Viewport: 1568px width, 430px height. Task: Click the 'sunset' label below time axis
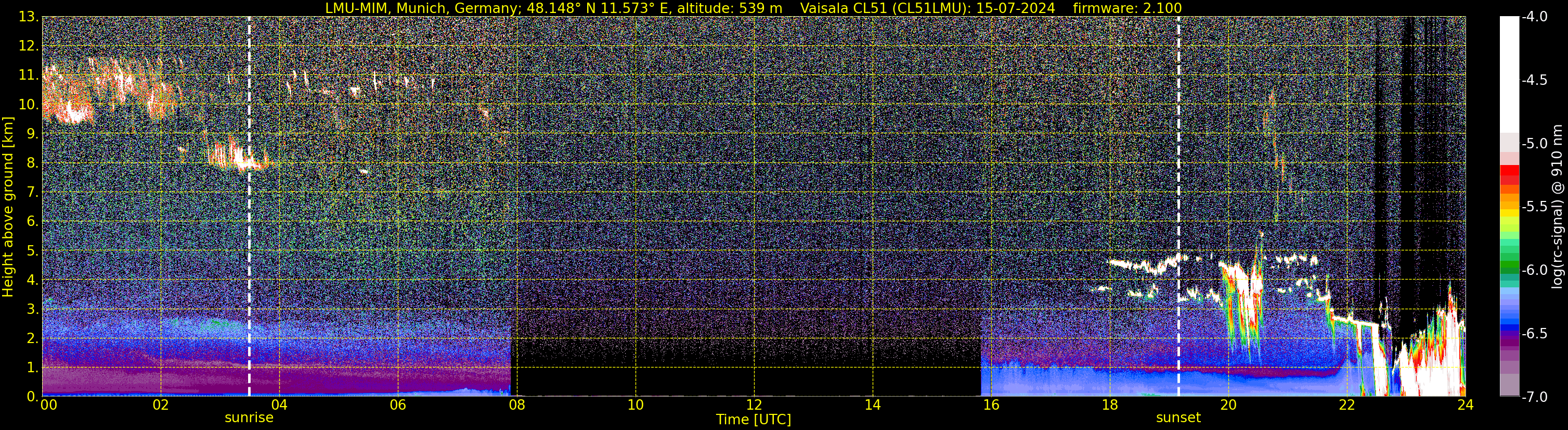(x=1178, y=418)
